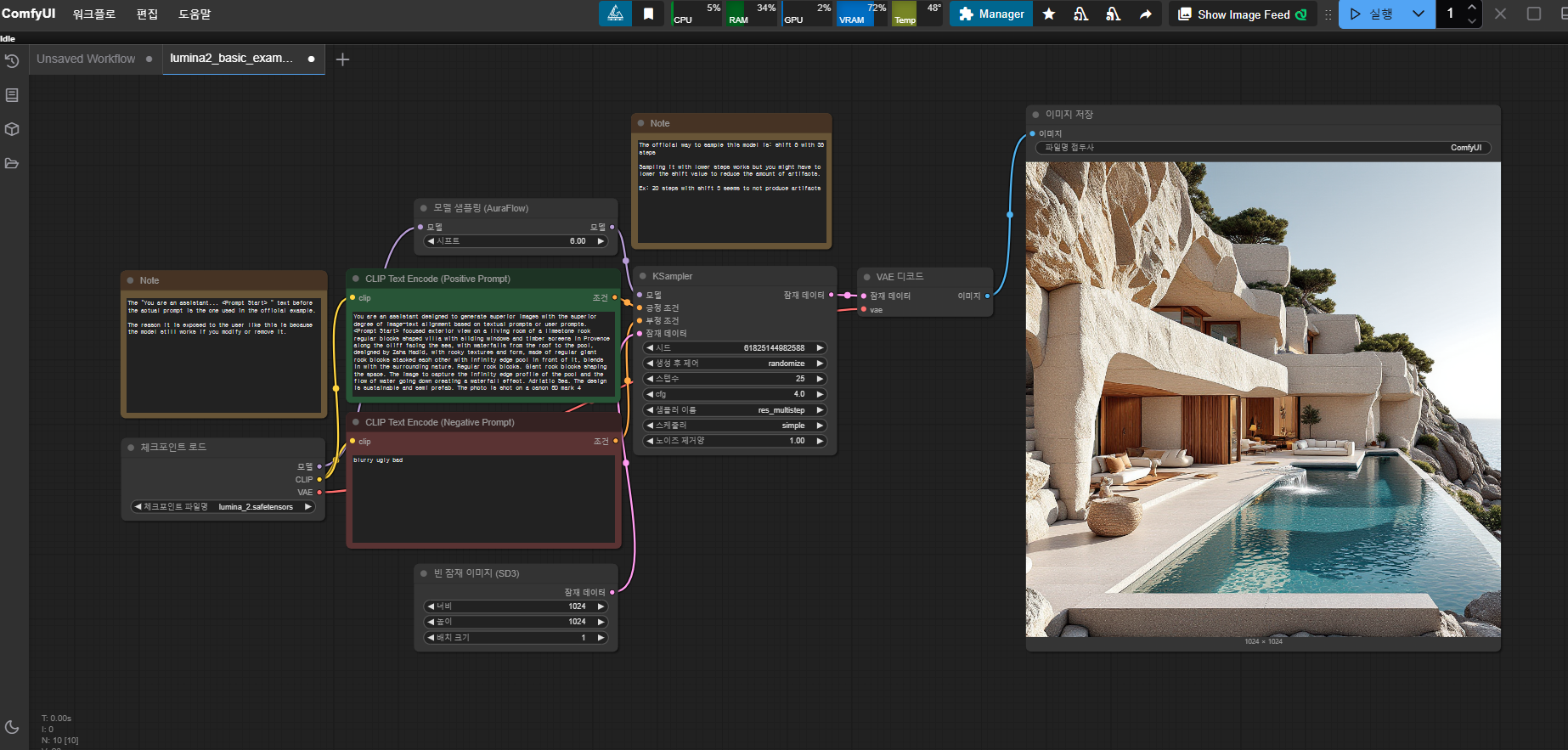The height and width of the screenshot is (750, 1568).
Task: Click the Show Image Feed button
Action: point(1243,14)
